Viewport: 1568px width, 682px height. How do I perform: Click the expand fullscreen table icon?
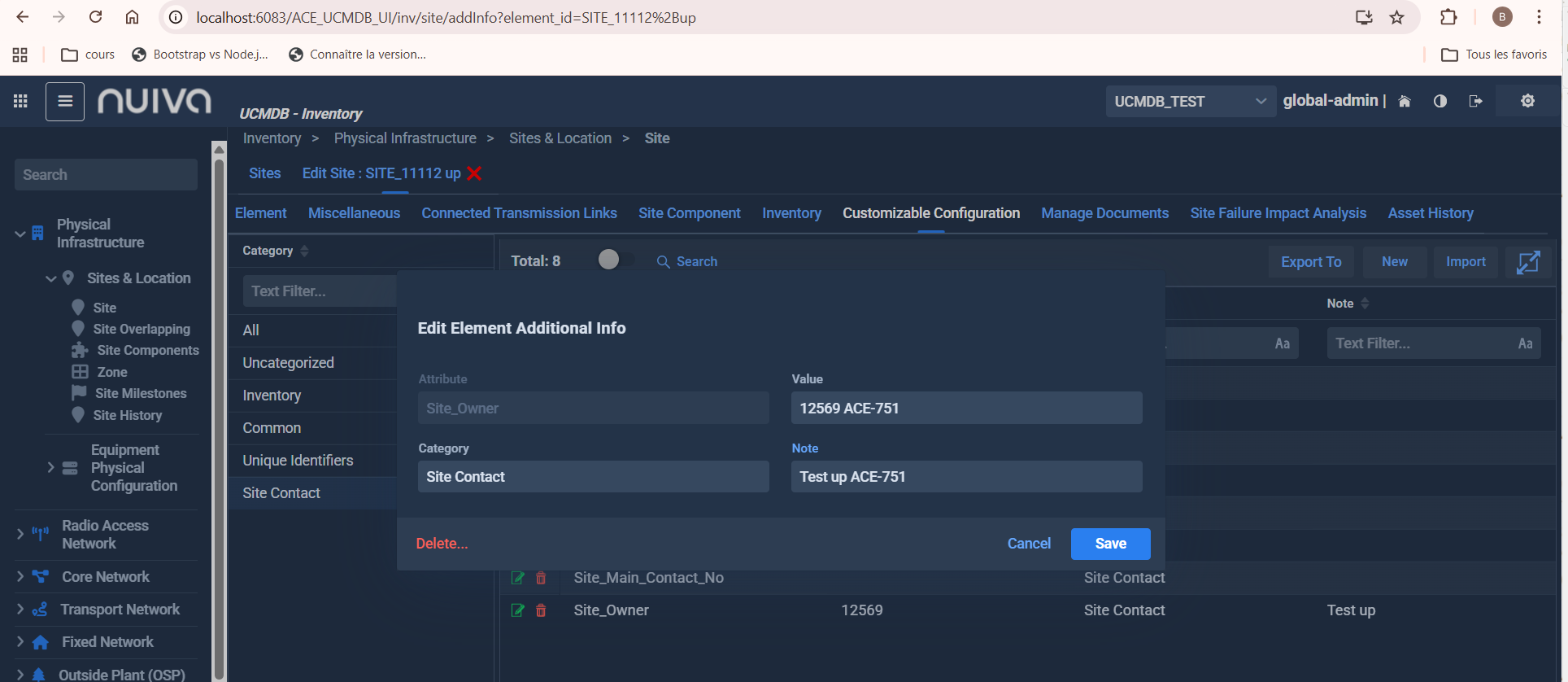click(x=1528, y=262)
